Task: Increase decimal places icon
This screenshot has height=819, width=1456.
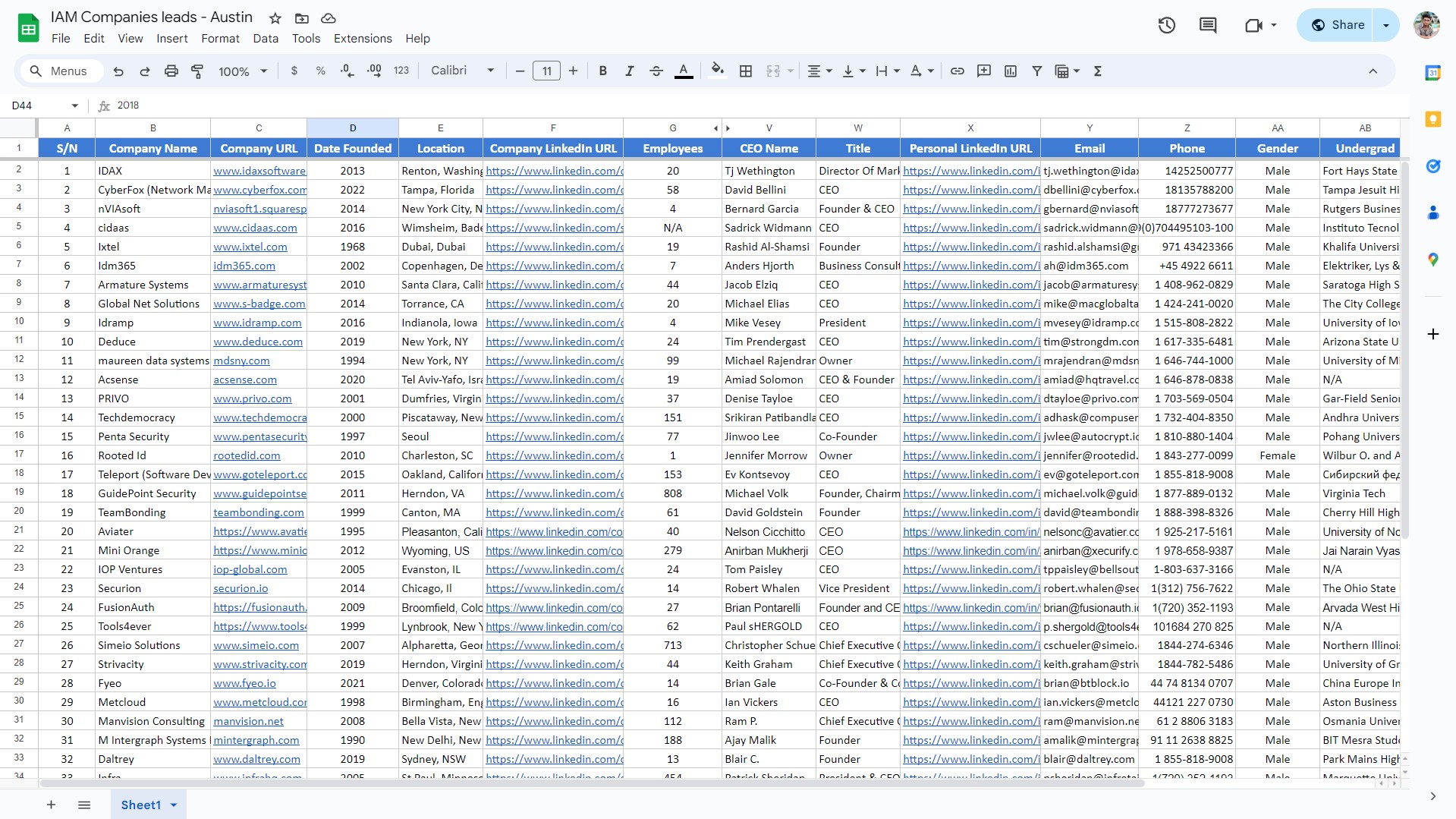Action: tap(374, 71)
